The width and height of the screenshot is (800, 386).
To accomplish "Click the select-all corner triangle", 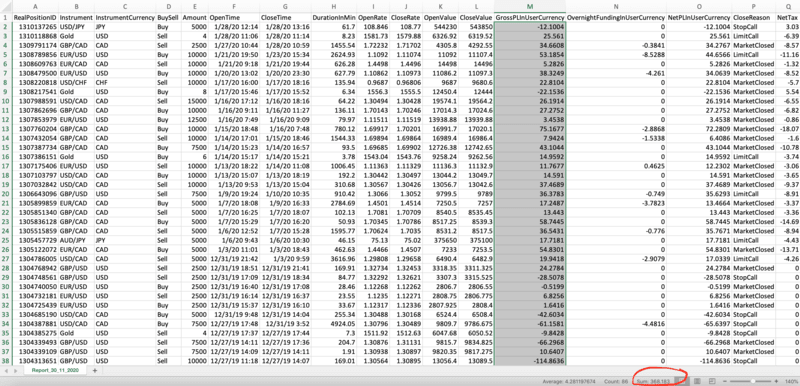I will point(6,7).
